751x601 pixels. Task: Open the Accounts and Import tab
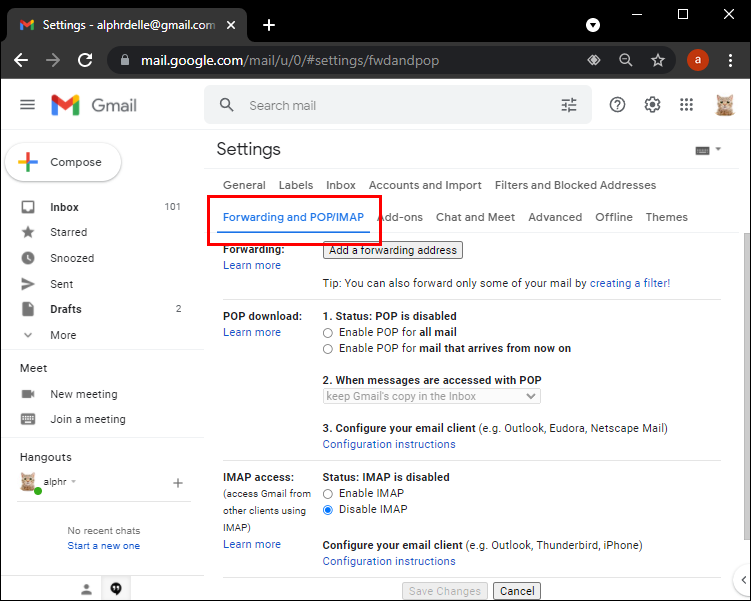point(425,185)
